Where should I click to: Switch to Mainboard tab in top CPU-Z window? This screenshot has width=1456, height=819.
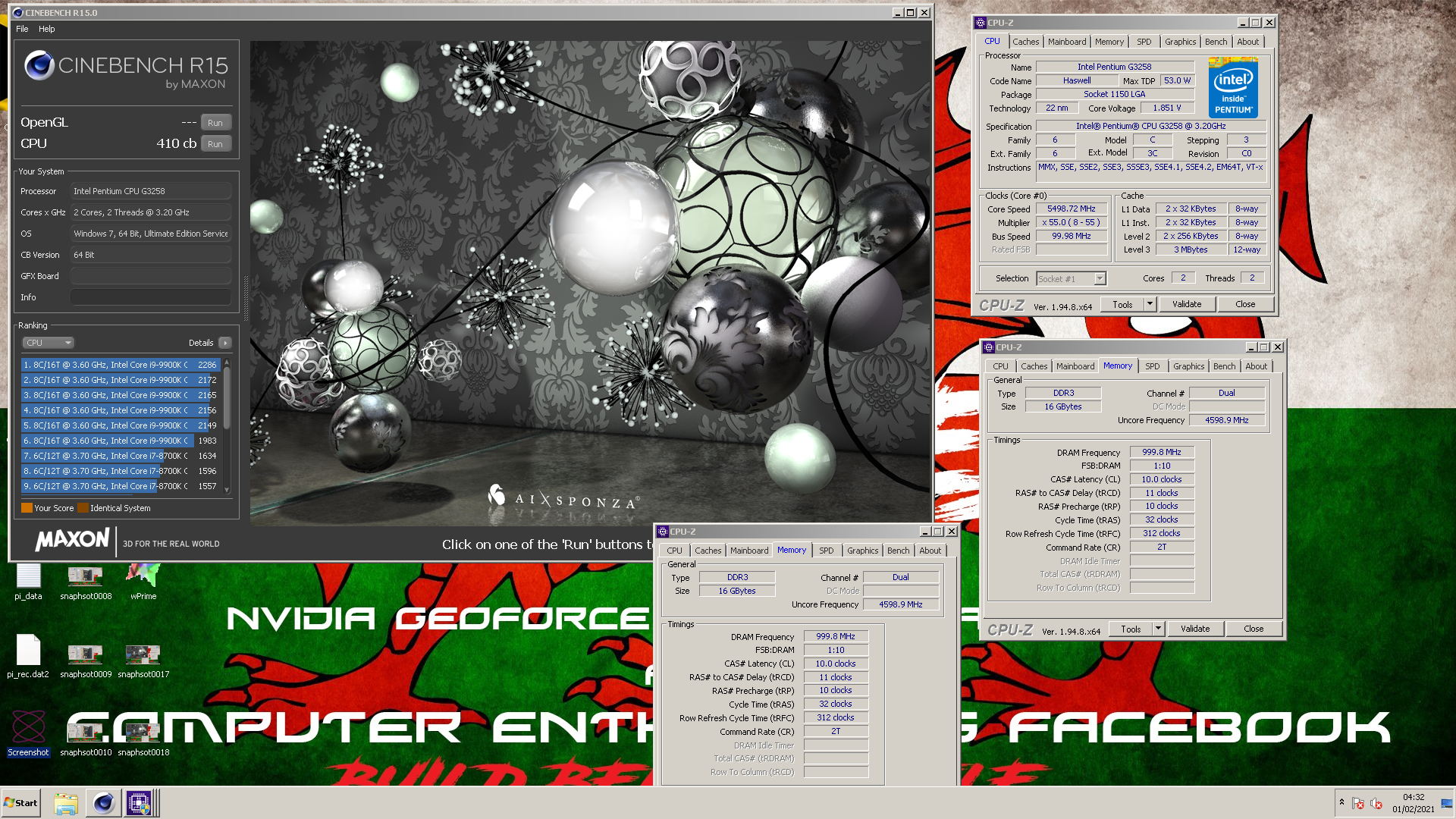point(1067,42)
